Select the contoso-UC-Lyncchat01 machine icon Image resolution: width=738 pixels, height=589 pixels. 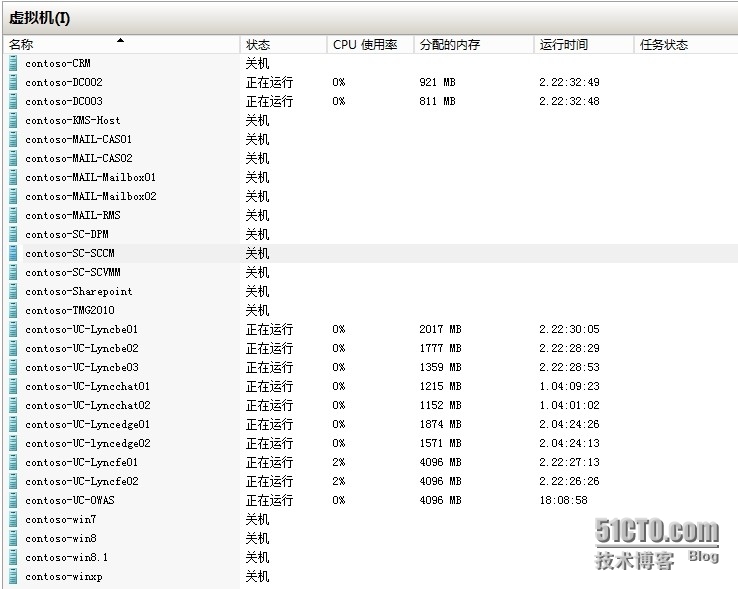(x=13, y=386)
